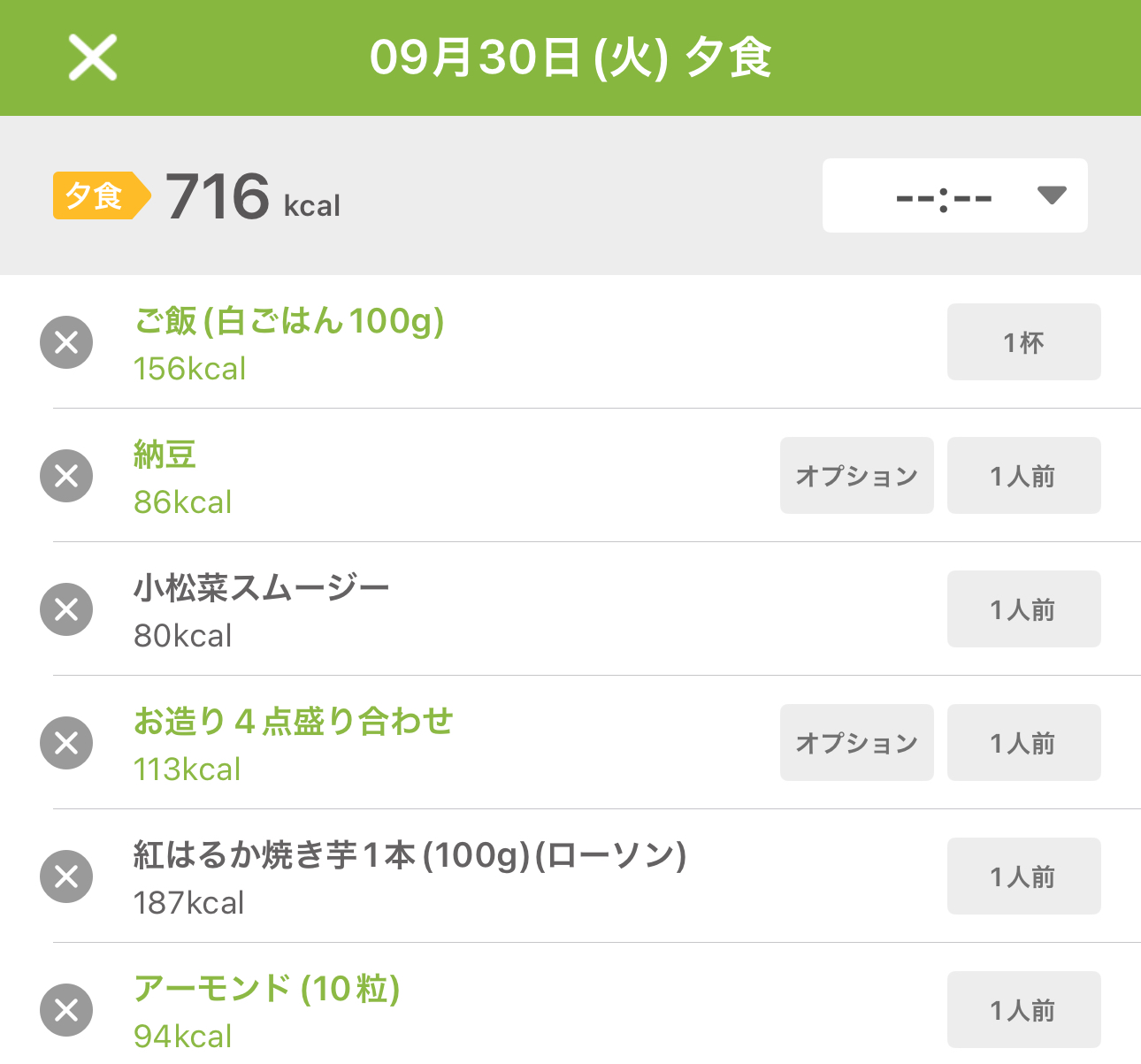Open オプション for 納豆
The height and width of the screenshot is (1064, 1141).
pyautogui.click(x=856, y=476)
